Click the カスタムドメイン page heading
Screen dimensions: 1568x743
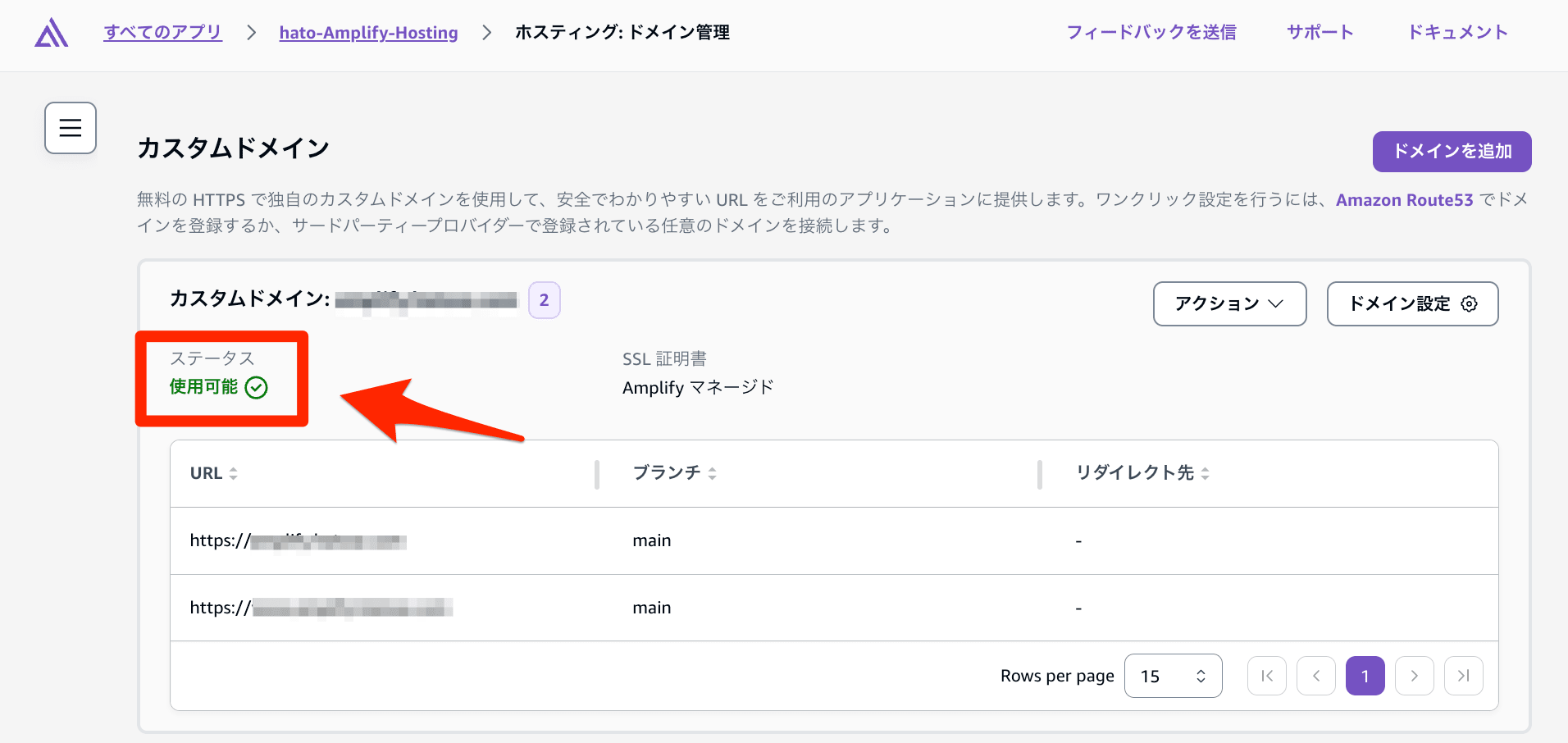click(233, 148)
